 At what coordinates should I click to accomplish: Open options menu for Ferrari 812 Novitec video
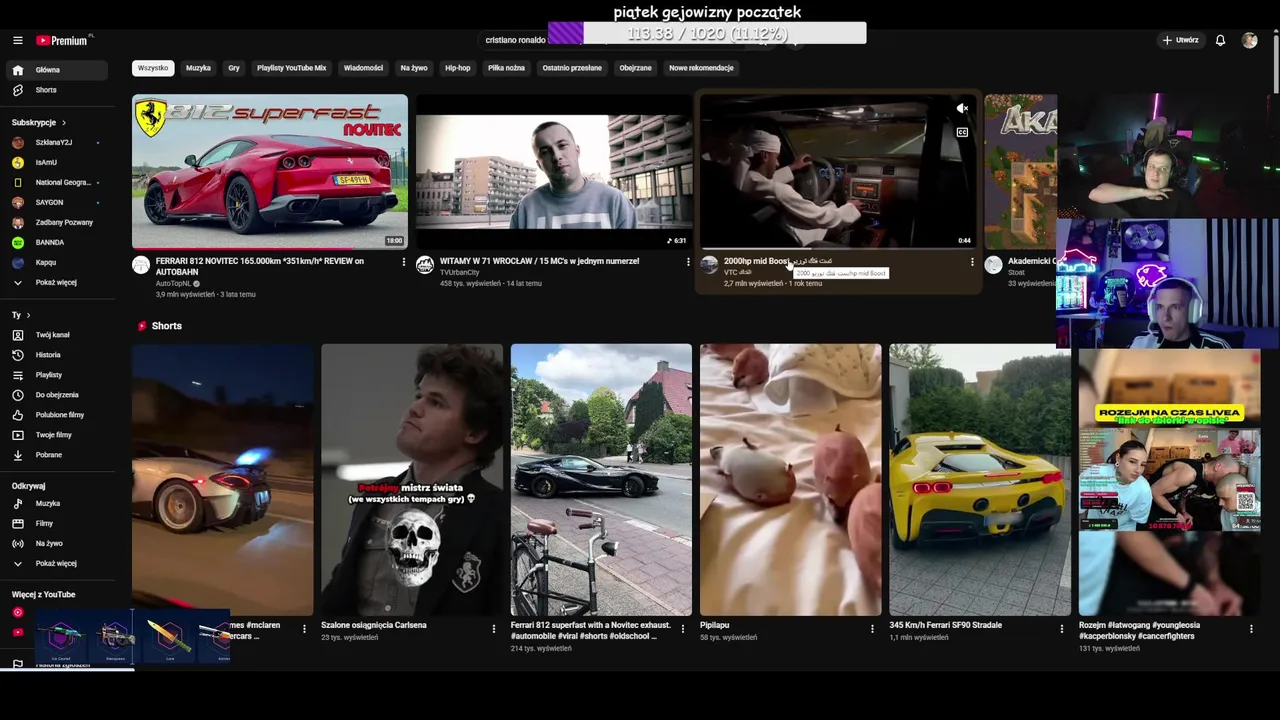[x=404, y=262]
